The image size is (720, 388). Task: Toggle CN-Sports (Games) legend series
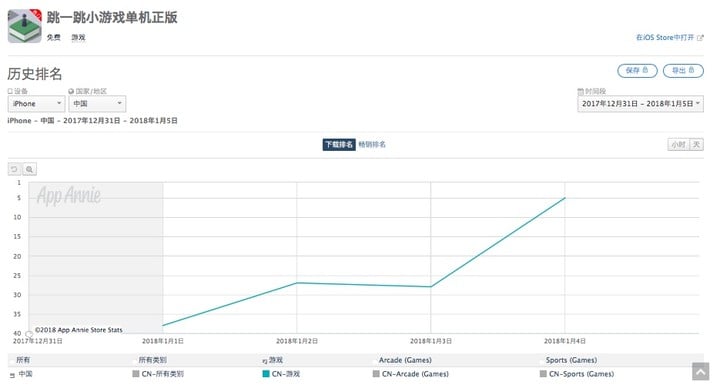click(x=577, y=374)
